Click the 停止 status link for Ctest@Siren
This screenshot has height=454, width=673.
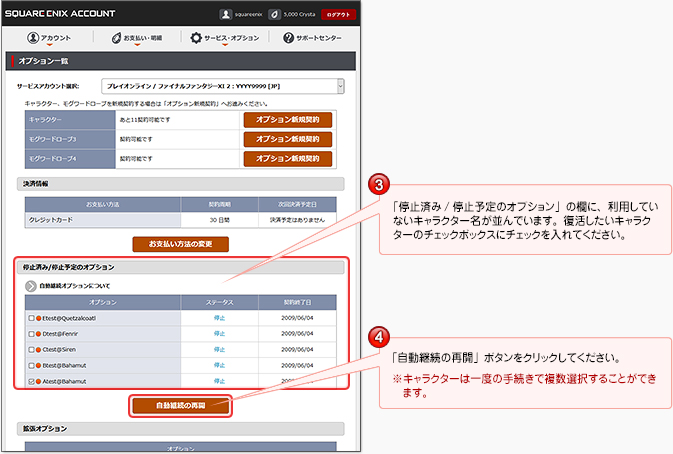(x=219, y=350)
